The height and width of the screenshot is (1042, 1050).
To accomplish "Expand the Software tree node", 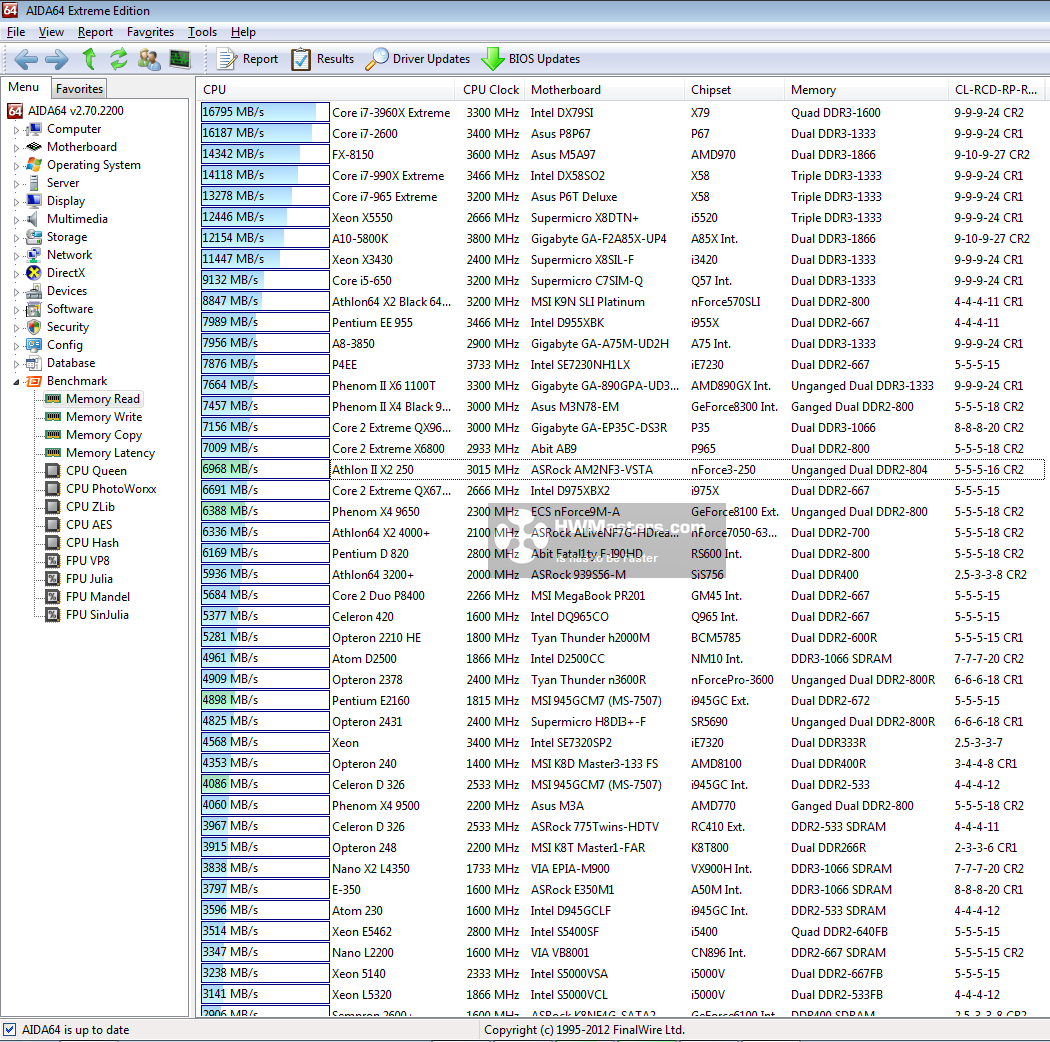I will [x=17, y=310].
